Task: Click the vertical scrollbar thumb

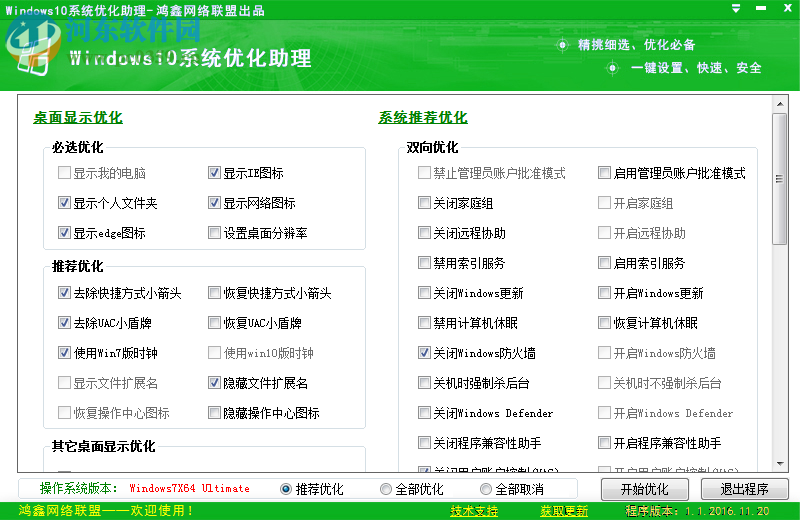Action: pyautogui.click(x=780, y=179)
